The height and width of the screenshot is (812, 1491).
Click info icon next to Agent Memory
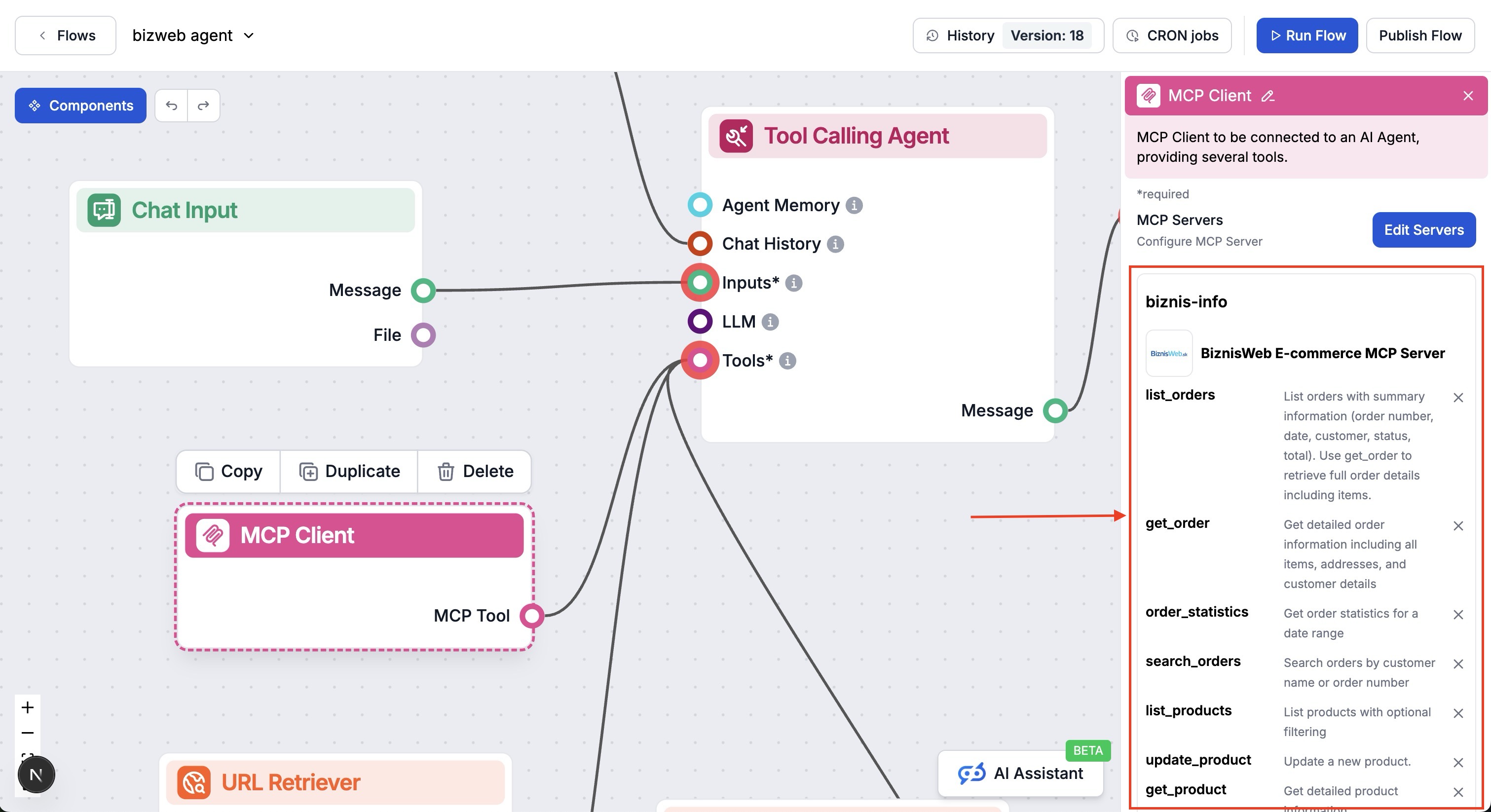[x=854, y=205]
